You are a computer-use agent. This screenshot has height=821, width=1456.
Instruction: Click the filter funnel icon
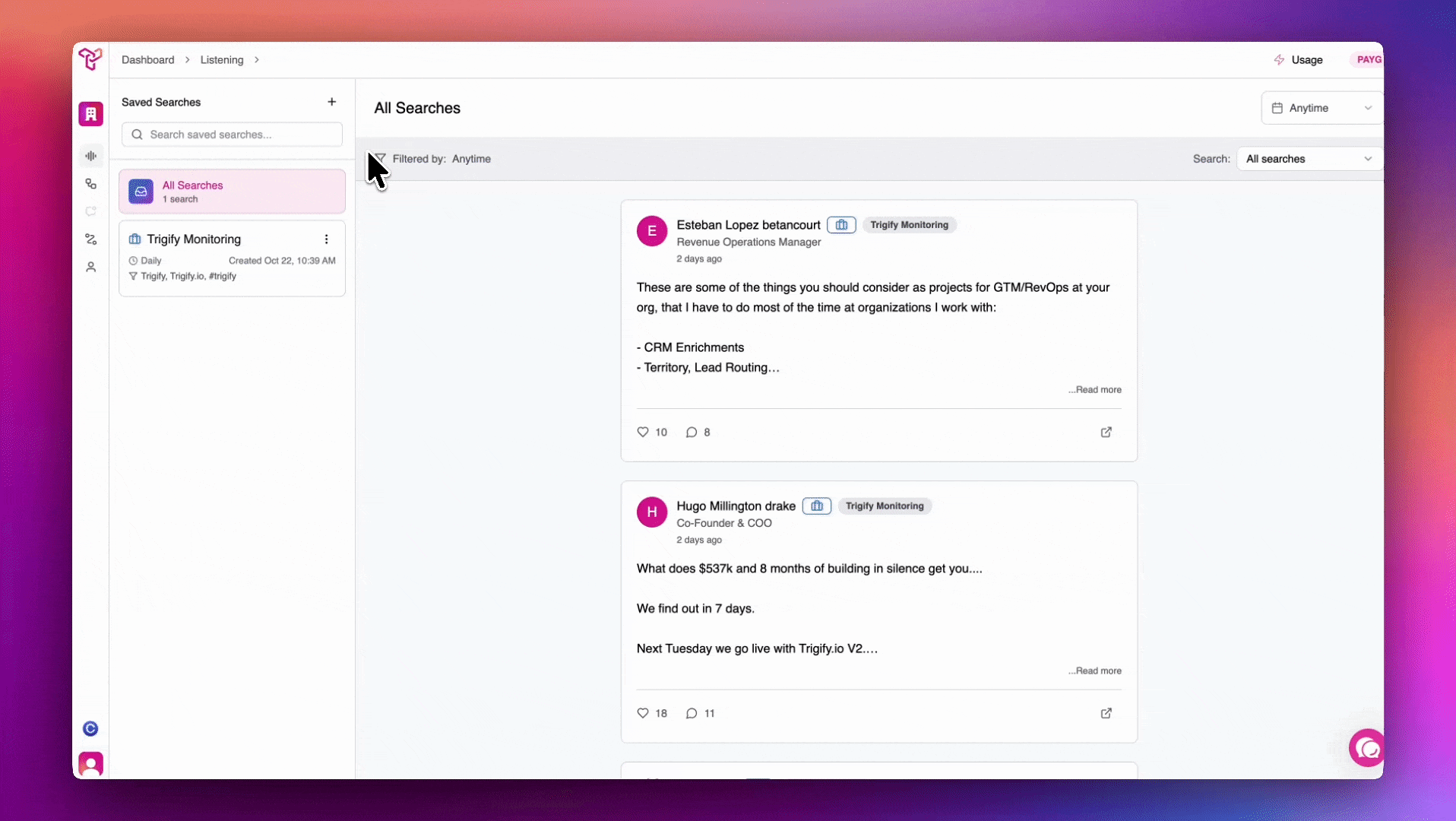pos(380,159)
